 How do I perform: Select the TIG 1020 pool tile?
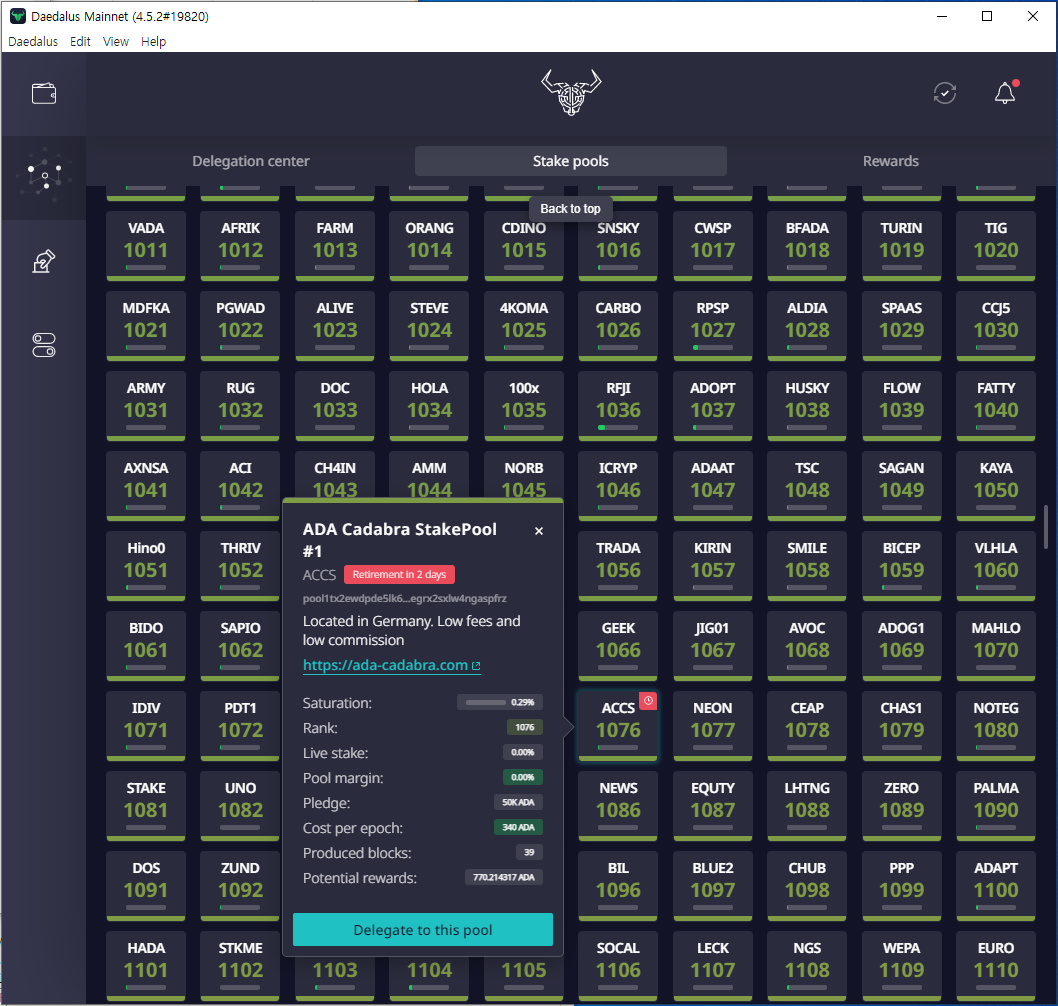996,246
